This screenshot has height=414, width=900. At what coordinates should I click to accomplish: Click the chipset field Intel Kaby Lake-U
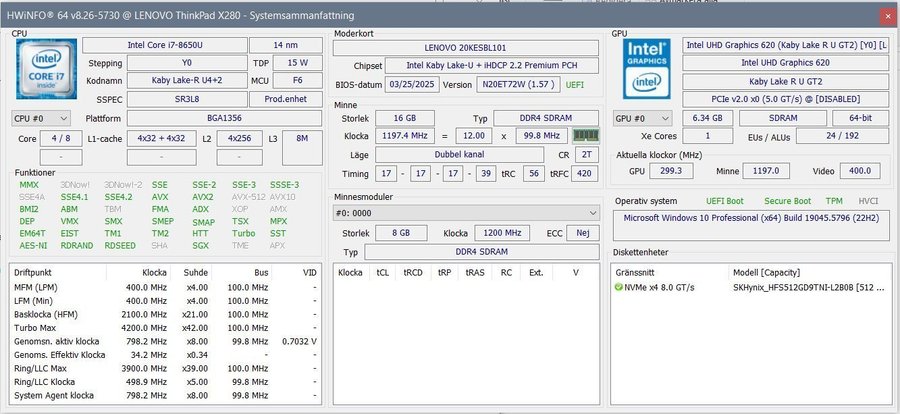[x=492, y=66]
